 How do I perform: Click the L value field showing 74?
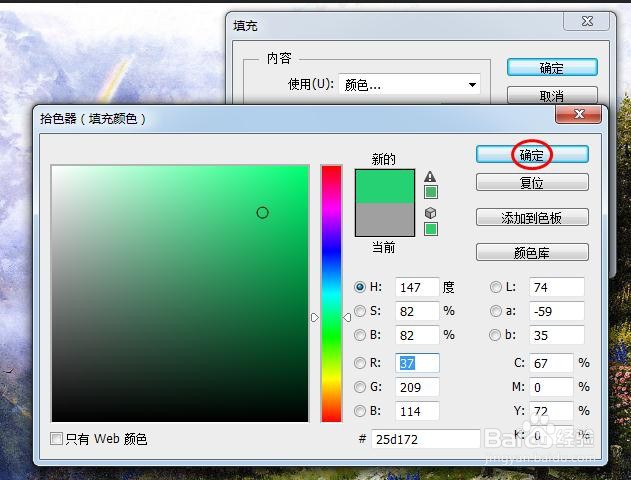(x=557, y=287)
